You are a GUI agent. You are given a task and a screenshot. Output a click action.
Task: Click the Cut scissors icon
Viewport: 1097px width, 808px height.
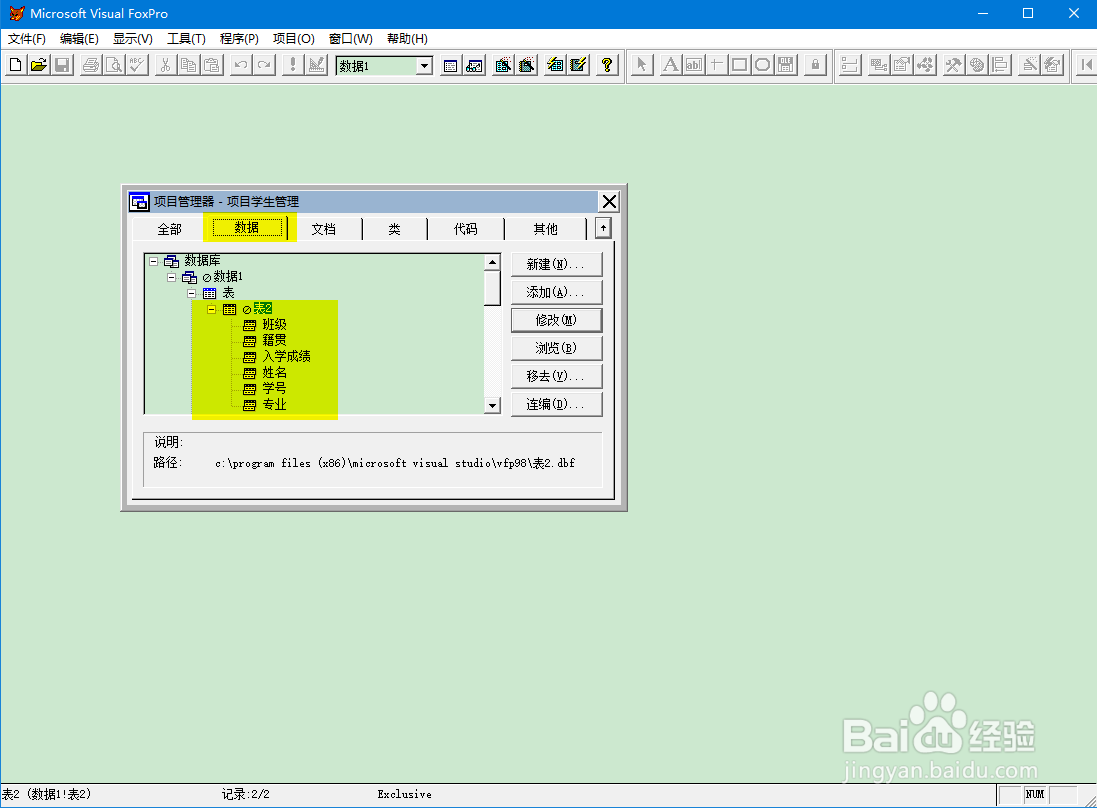point(165,65)
